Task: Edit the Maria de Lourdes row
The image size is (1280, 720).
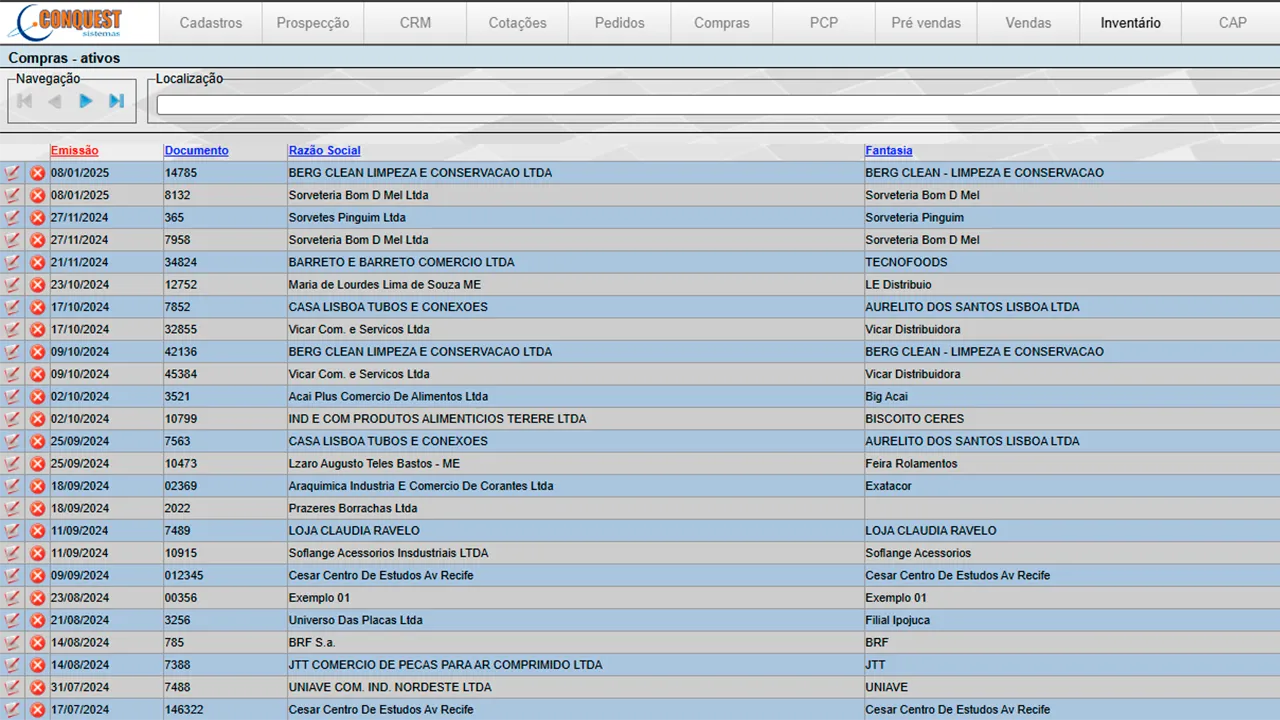Action: (12, 285)
